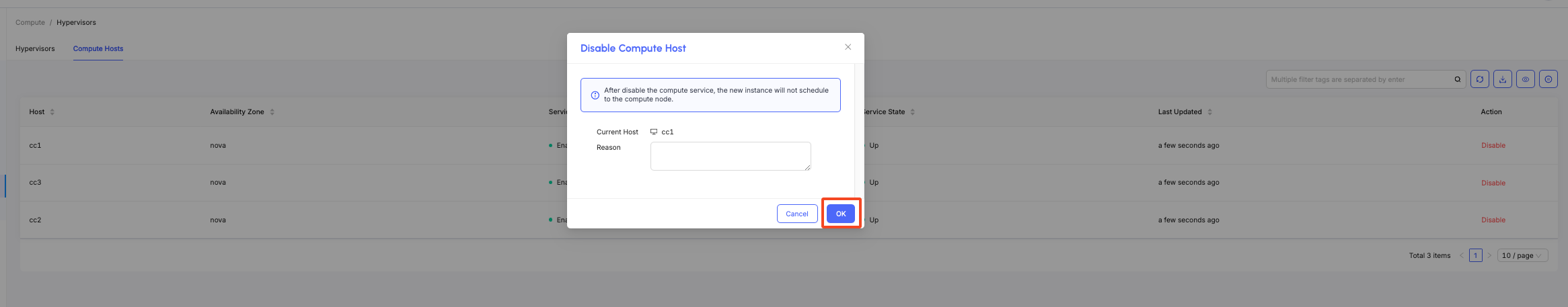This screenshot has width=1568, height=307.
Task: Click Disable link for cc3
Action: pyautogui.click(x=1493, y=183)
